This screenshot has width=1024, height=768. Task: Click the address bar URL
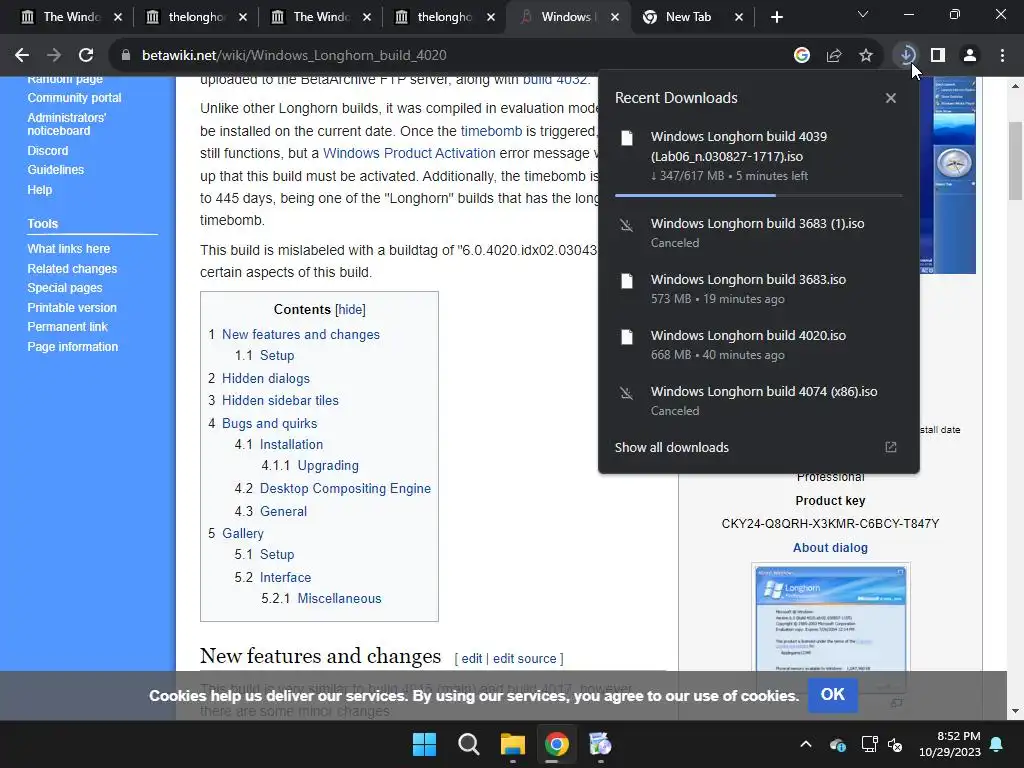pyautogui.click(x=294, y=56)
